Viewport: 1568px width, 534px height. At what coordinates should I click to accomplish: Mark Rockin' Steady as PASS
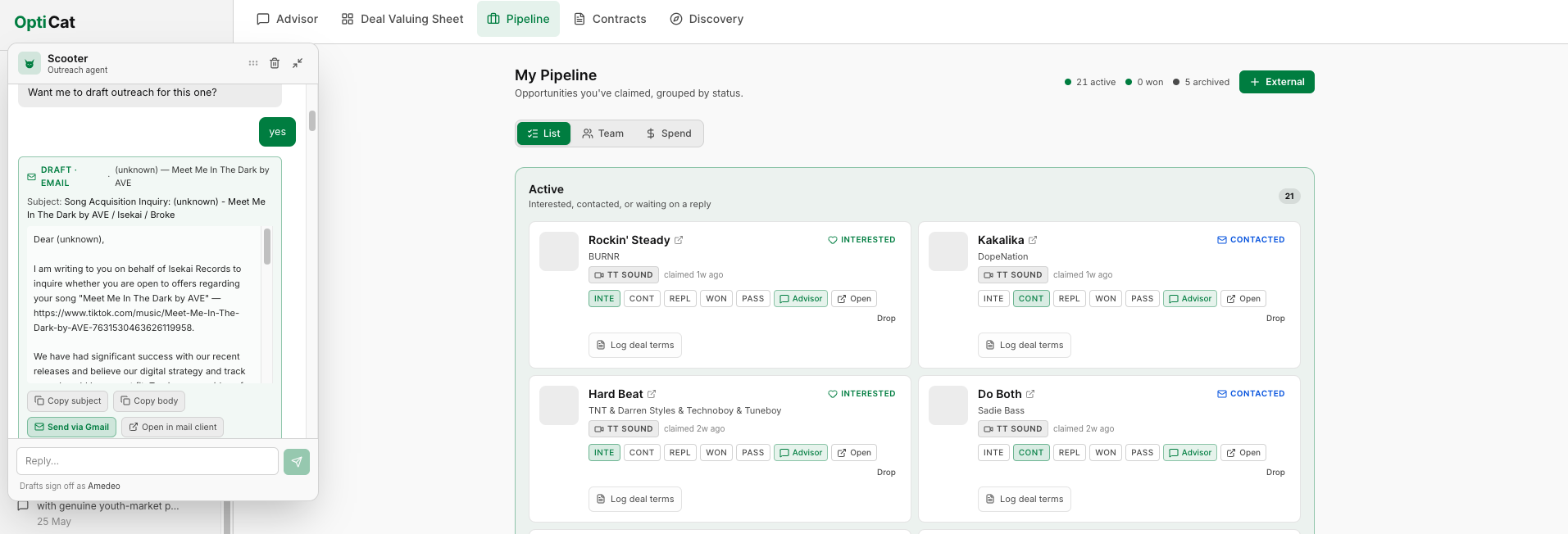(x=753, y=299)
